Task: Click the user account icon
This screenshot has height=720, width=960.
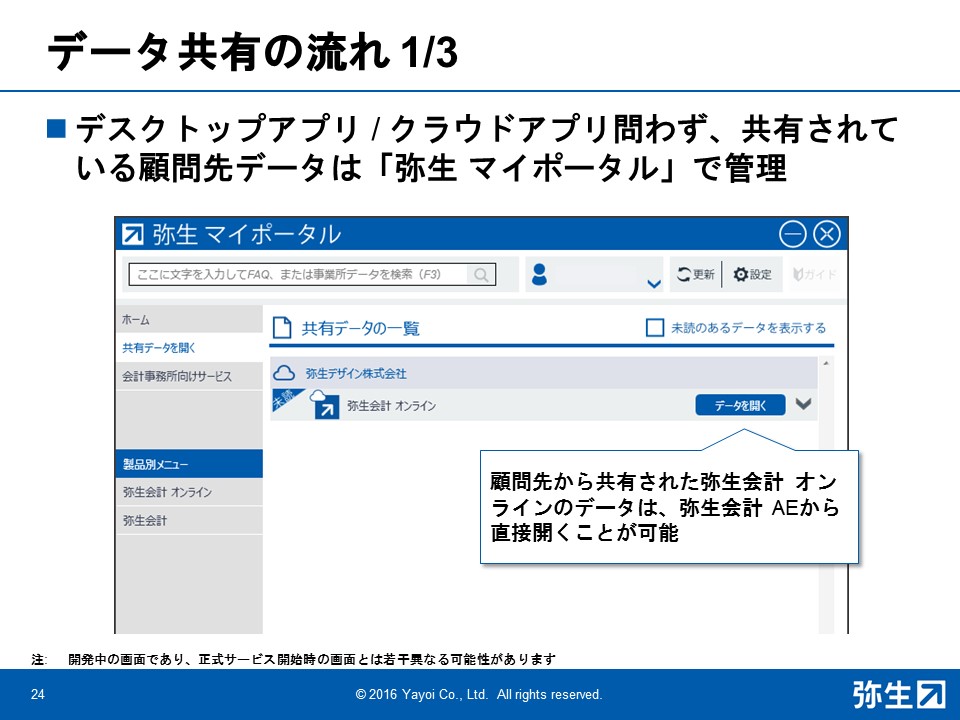Action: [x=539, y=274]
